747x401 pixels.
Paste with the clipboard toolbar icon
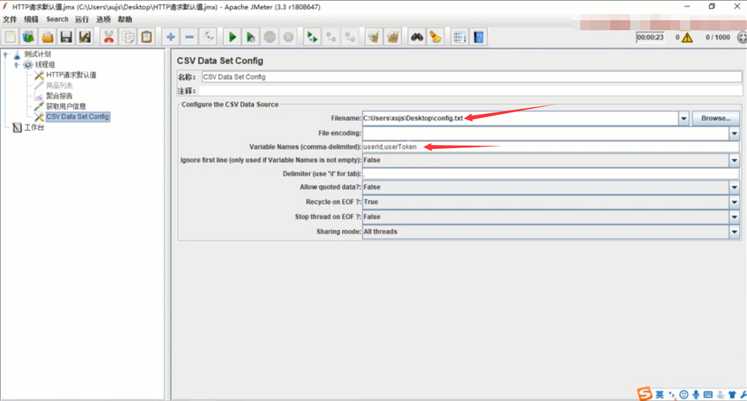pos(147,37)
